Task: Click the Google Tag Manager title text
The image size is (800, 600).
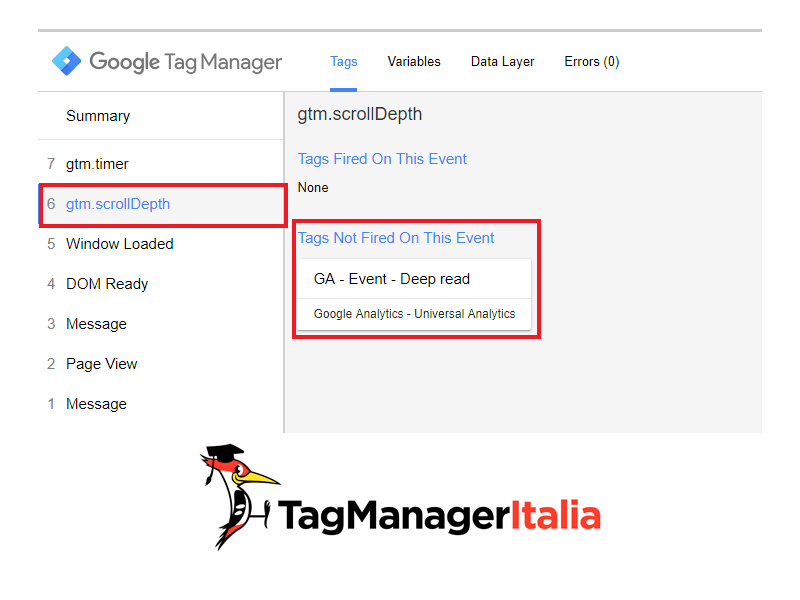Action: coord(185,62)
